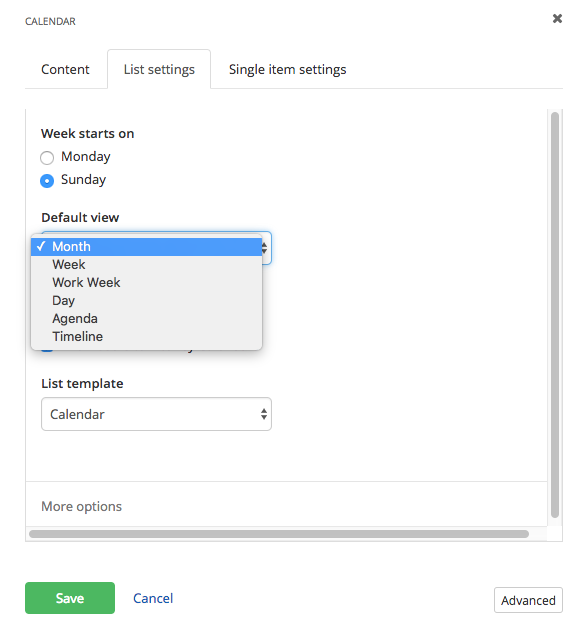Click the vertical scrollbar in settings panel
The image size is (588, 629).
[x=555, y=315]
